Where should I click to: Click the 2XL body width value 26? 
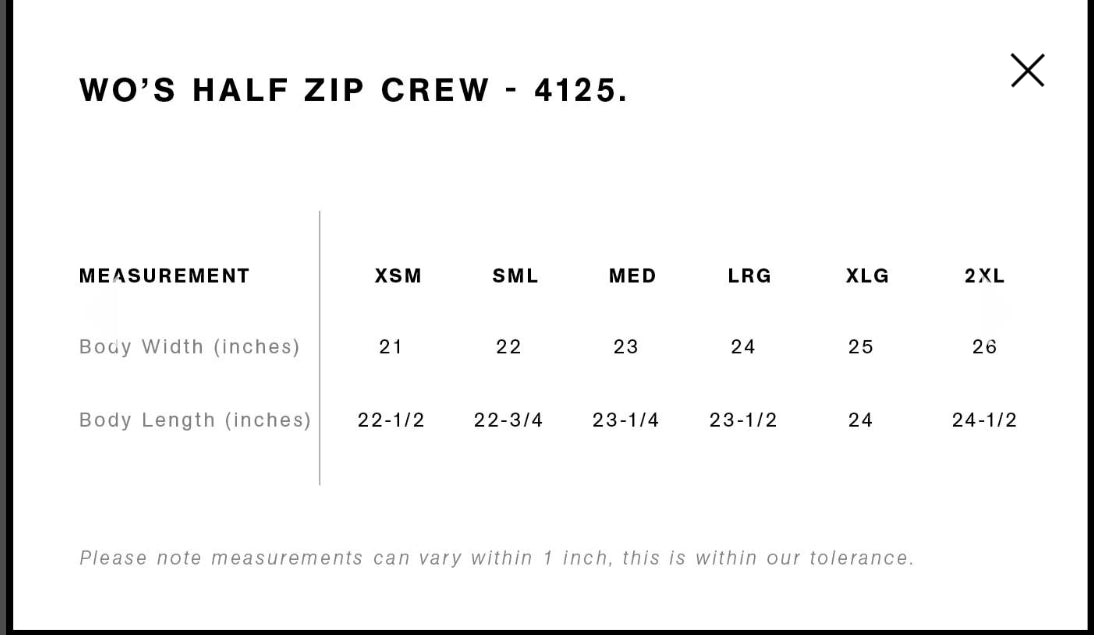[984, 347]
